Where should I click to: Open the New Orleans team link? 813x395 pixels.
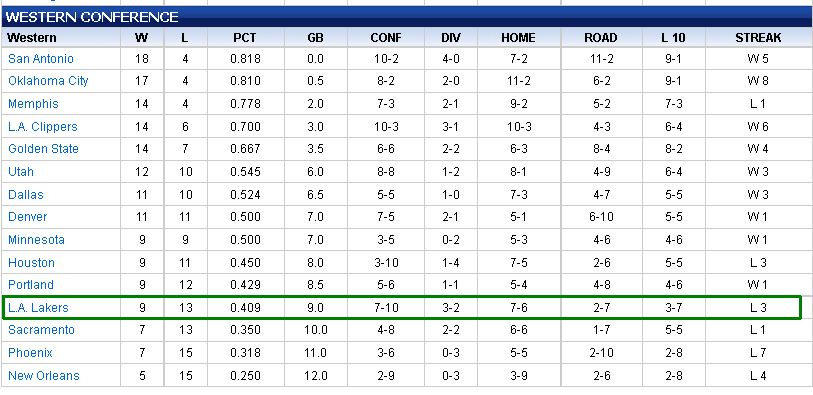click(x=44, y=376)
